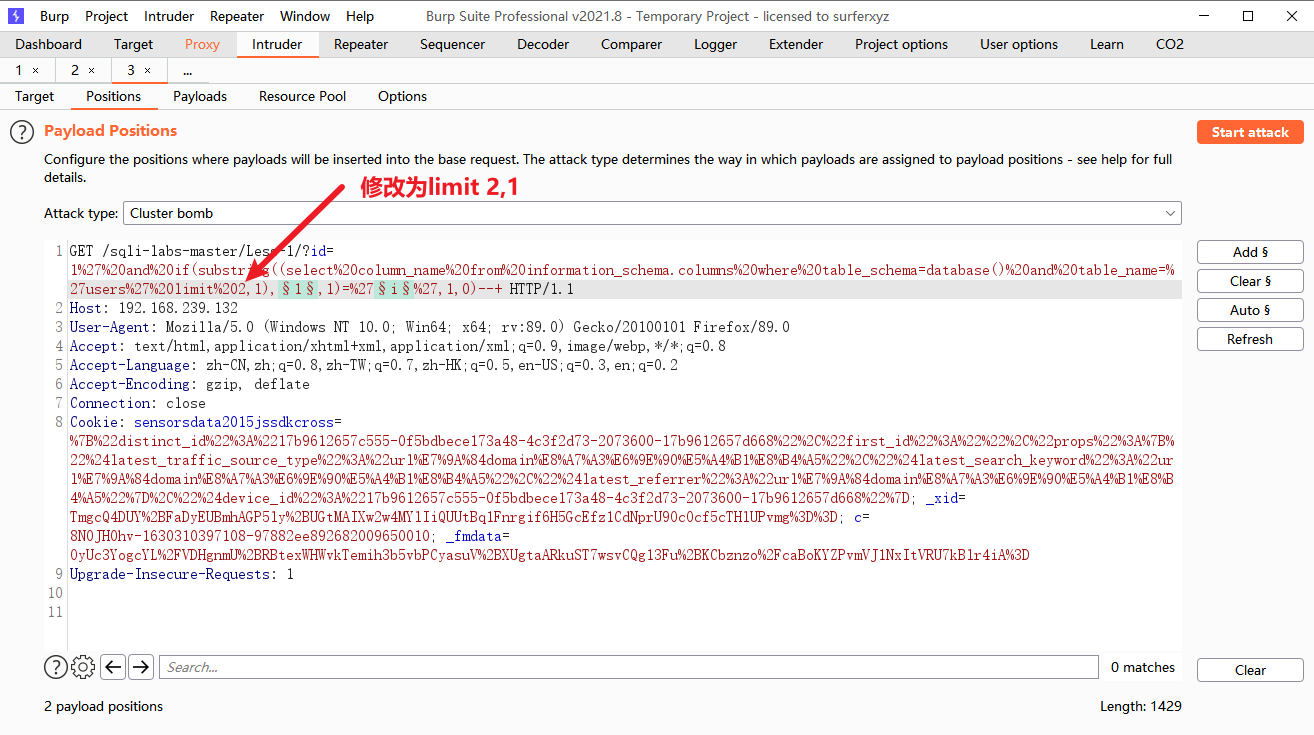This screenshot has width=1314, height=735.
Task: Switch to the Dashboard tab
Action: click(x=49, y=44)
